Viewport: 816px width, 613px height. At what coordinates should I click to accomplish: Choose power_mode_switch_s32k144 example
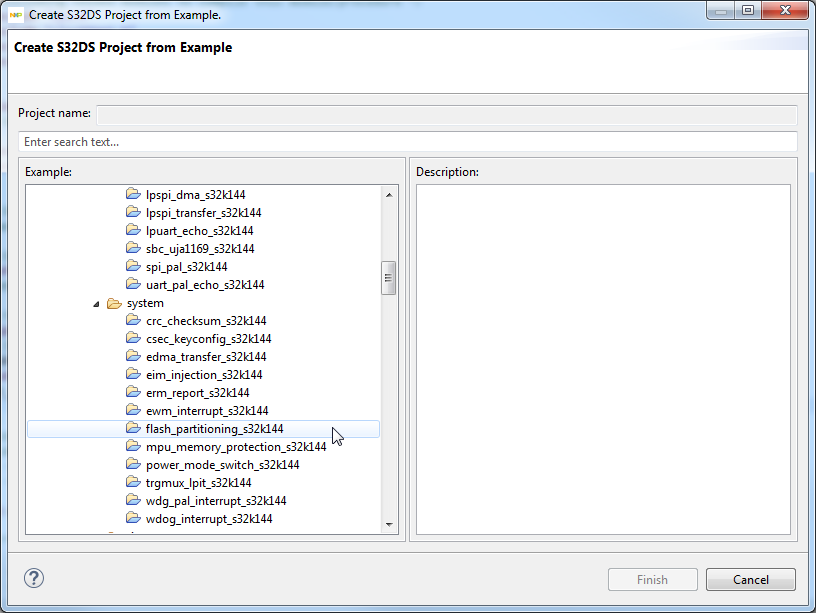coord(222,465)
